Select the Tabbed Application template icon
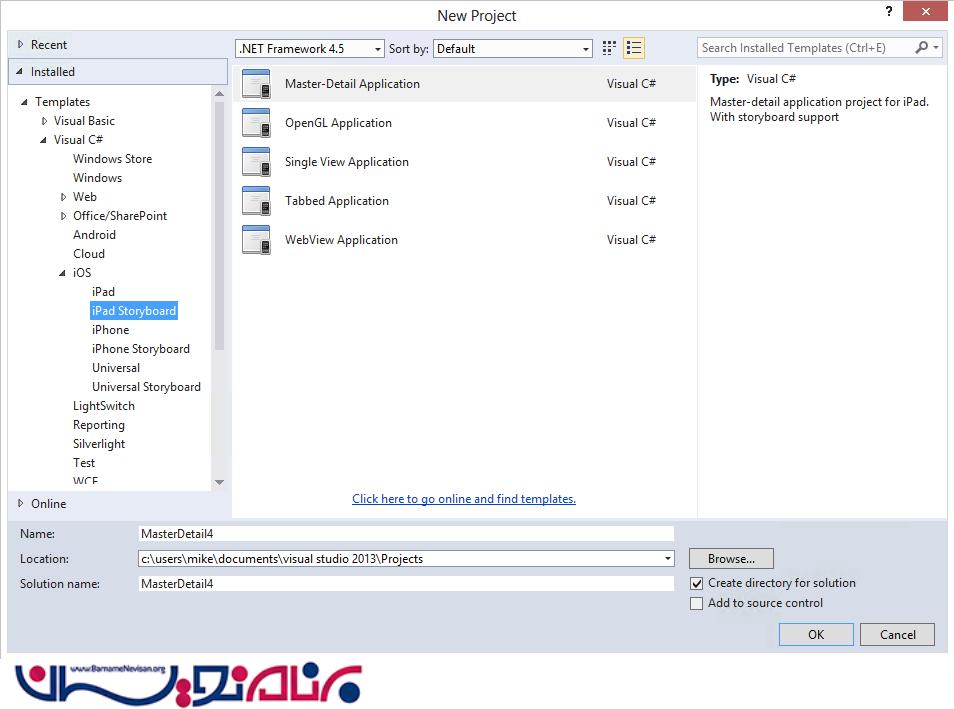This screenshot has width=954, height=709. (256, 201)
